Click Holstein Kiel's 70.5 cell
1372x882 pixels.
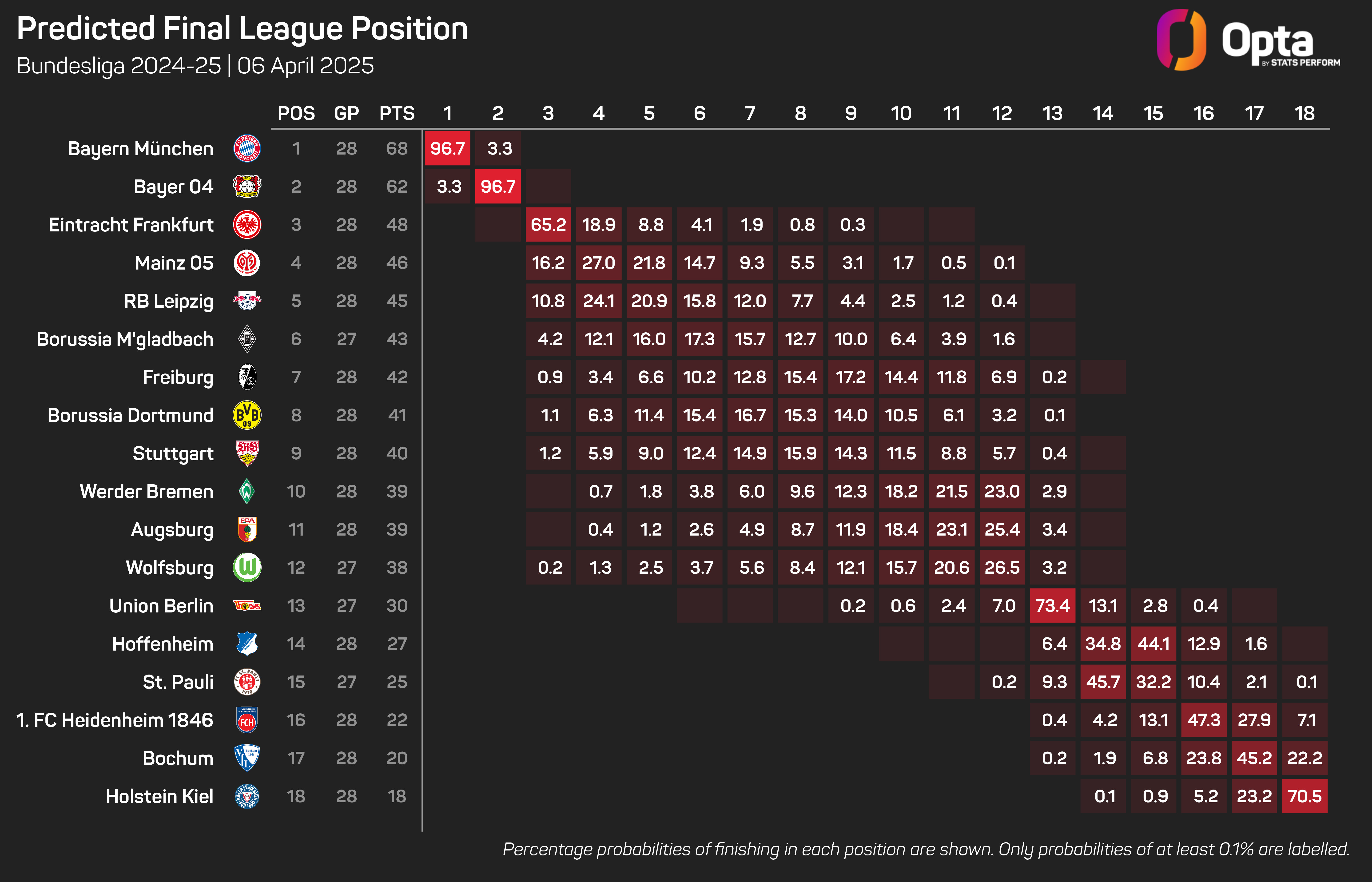click(x=1304, y=796)
